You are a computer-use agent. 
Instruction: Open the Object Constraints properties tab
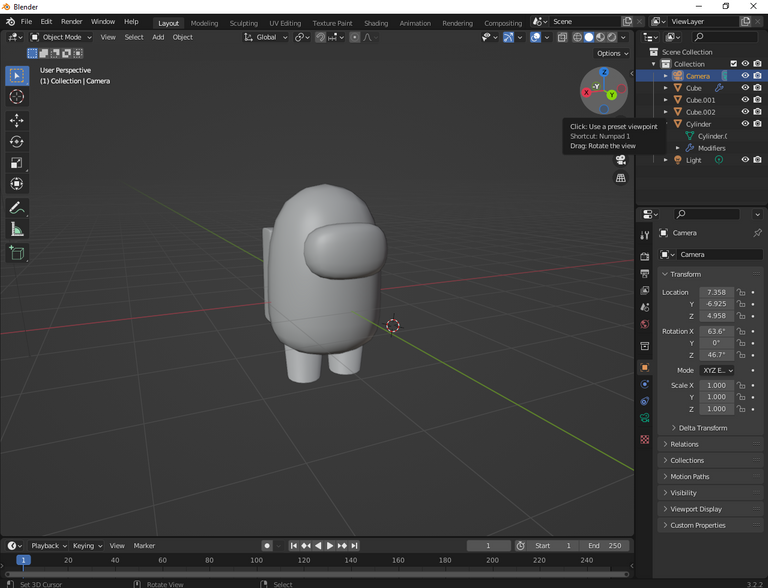coord(645,401)
